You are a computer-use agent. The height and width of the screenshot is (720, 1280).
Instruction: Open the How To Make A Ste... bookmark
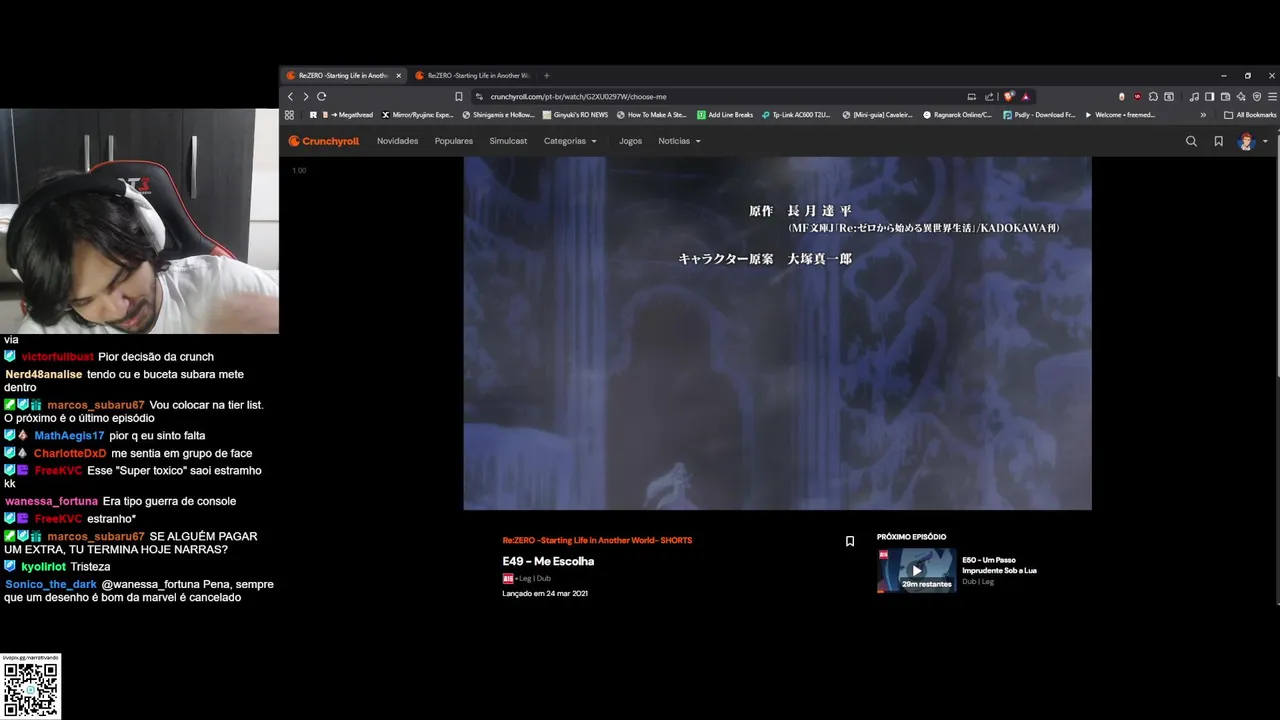(651, 115)
